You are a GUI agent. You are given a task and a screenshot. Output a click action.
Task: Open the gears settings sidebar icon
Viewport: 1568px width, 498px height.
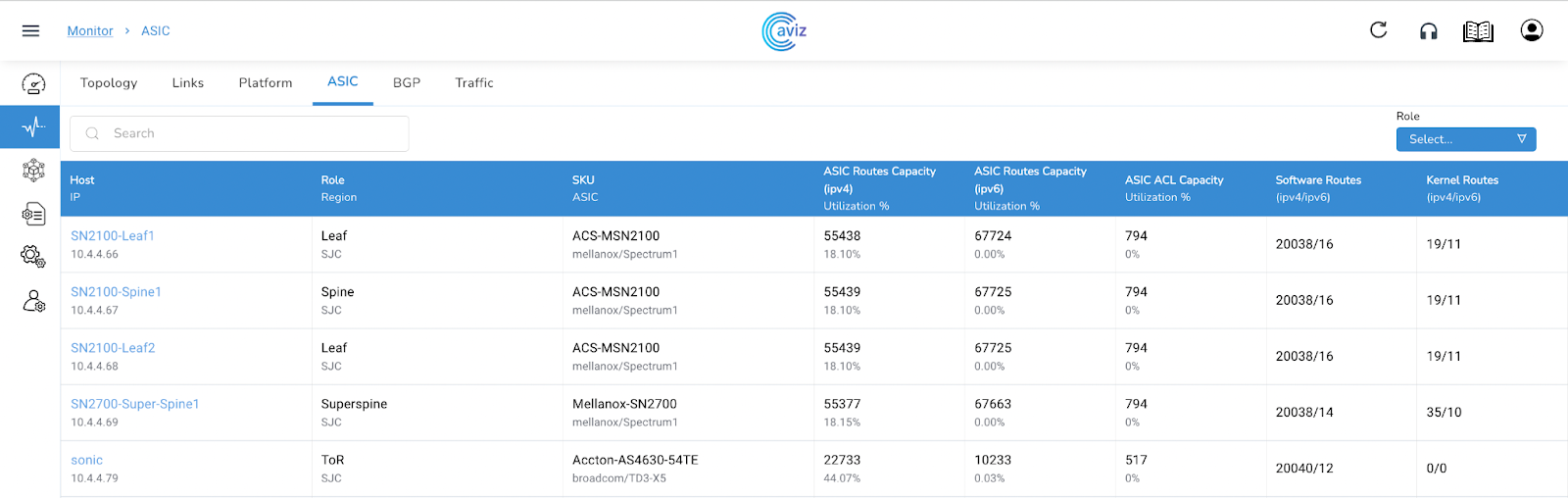point(33,257)
